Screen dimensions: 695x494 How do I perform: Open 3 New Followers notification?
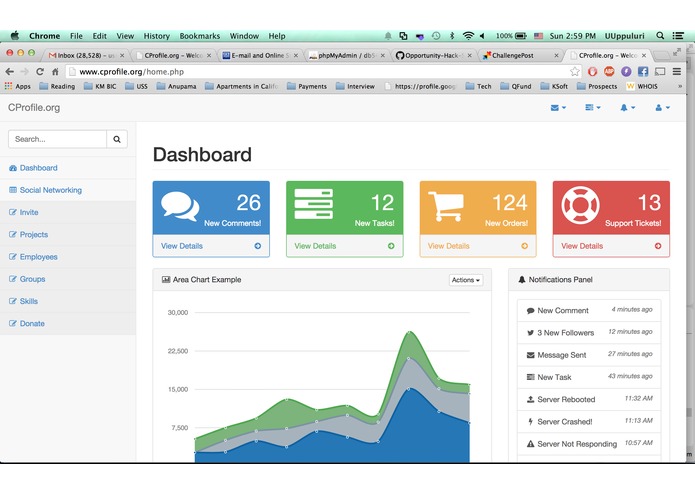[589, 333]
